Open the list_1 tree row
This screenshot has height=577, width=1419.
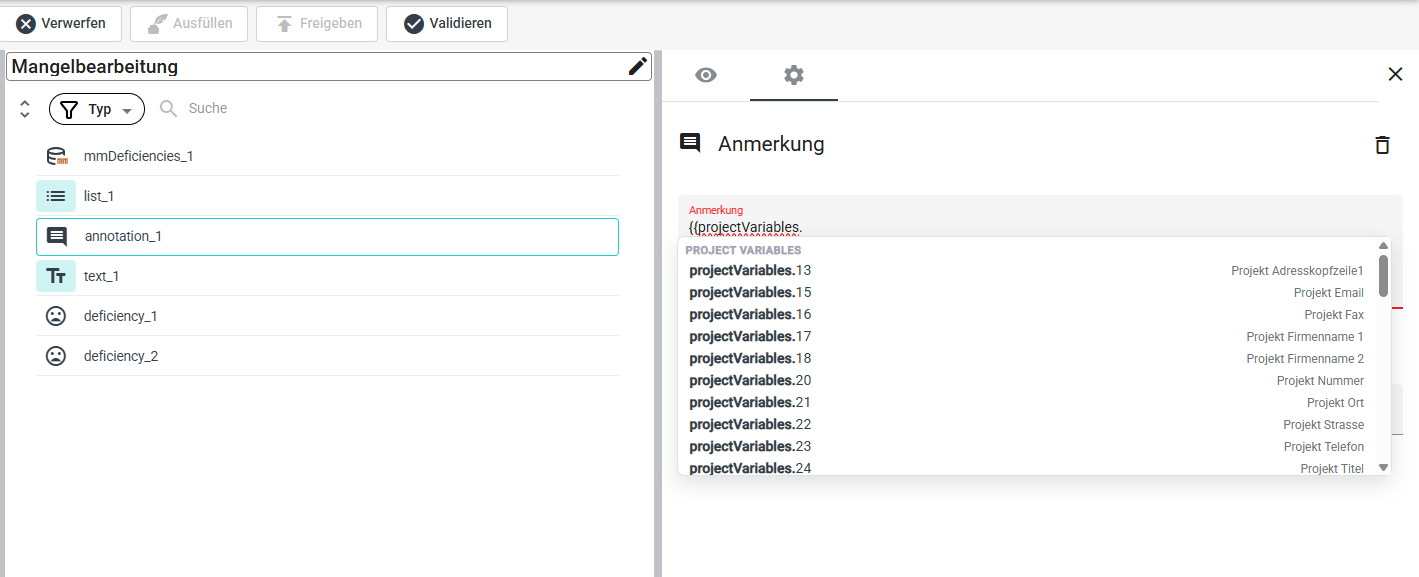tap(327, 196)
